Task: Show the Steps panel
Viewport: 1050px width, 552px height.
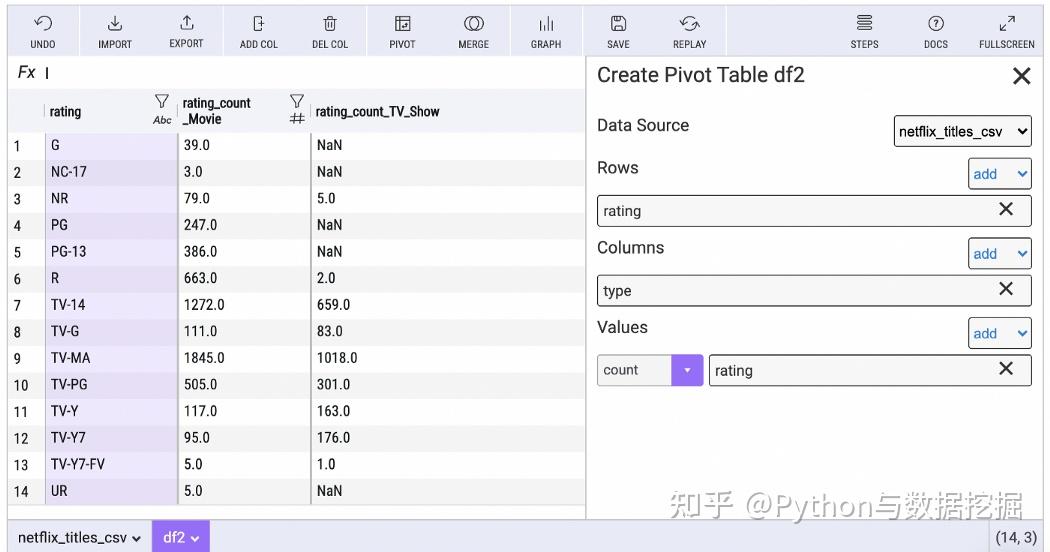Action: click(864, 30)
